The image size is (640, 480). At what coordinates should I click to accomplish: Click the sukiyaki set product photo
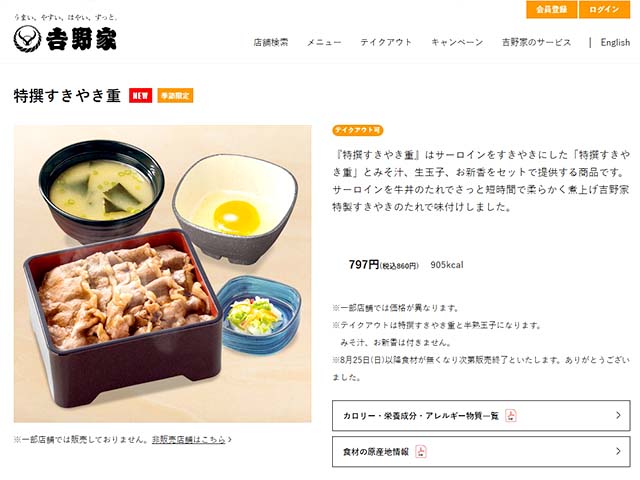click(162, 273)
